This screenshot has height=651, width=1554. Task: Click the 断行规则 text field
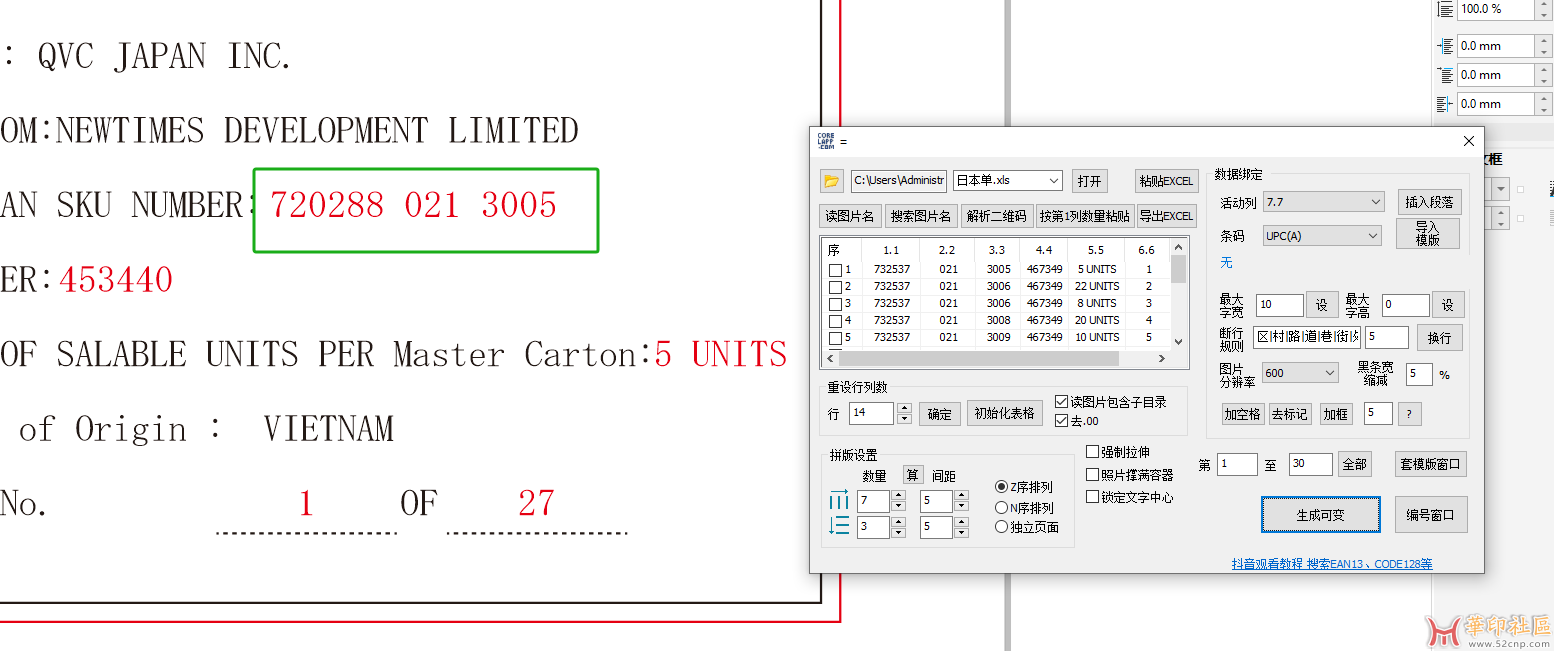point(1307,337)
